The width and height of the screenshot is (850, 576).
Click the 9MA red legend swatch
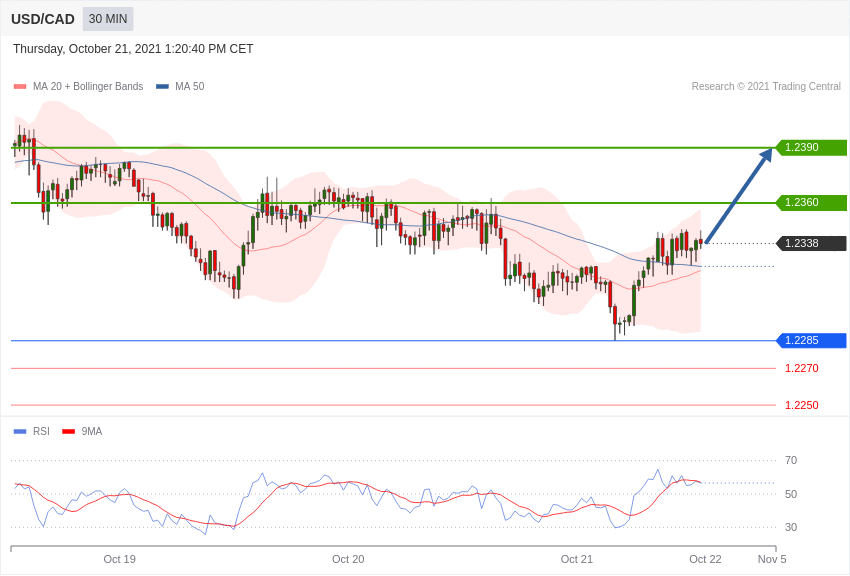(x=68, y=432)
